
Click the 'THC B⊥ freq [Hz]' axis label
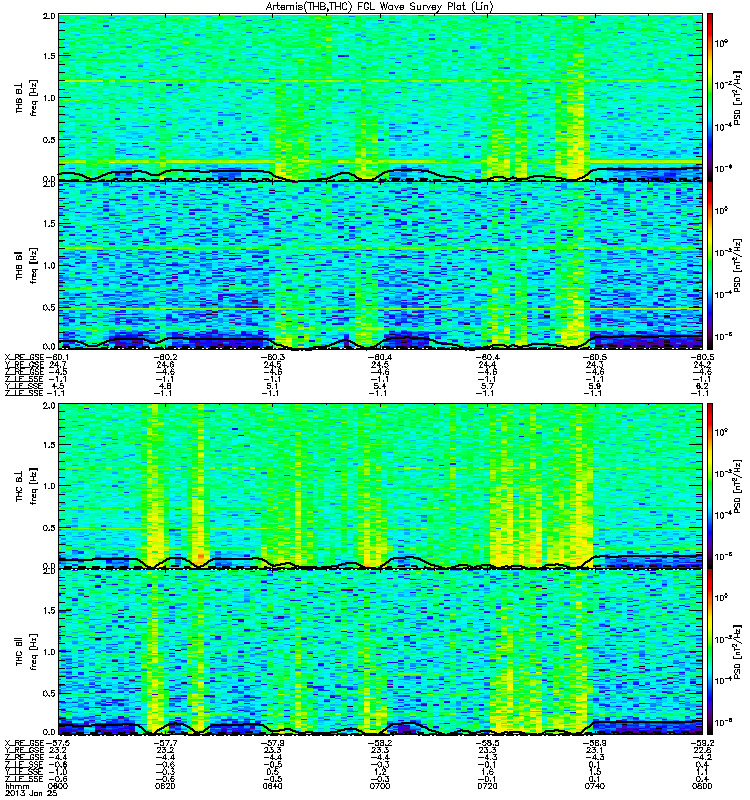point(26,486)
